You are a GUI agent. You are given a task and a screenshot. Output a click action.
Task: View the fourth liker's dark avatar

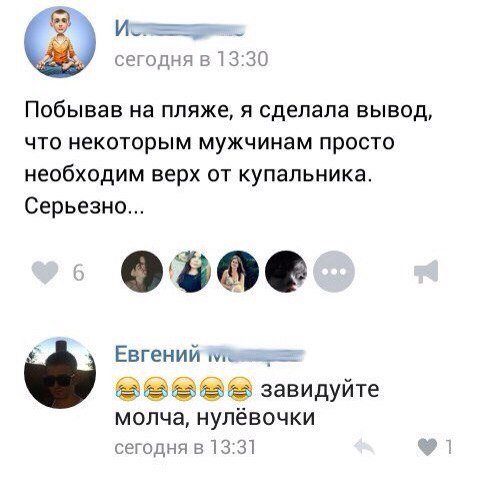pyautogui.click(x=286, y=272)
